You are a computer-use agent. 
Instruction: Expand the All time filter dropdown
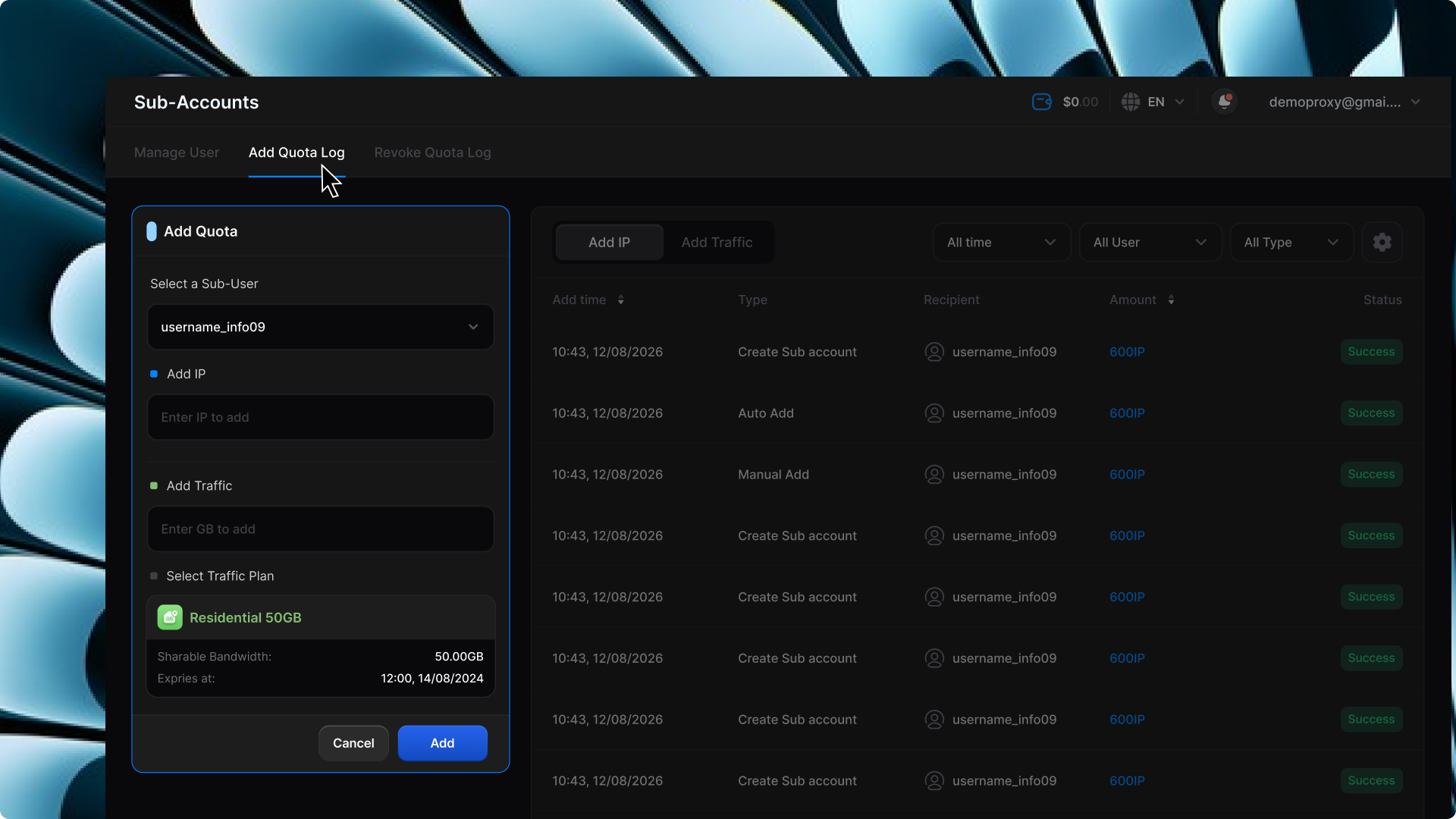tap(1001, 243)
